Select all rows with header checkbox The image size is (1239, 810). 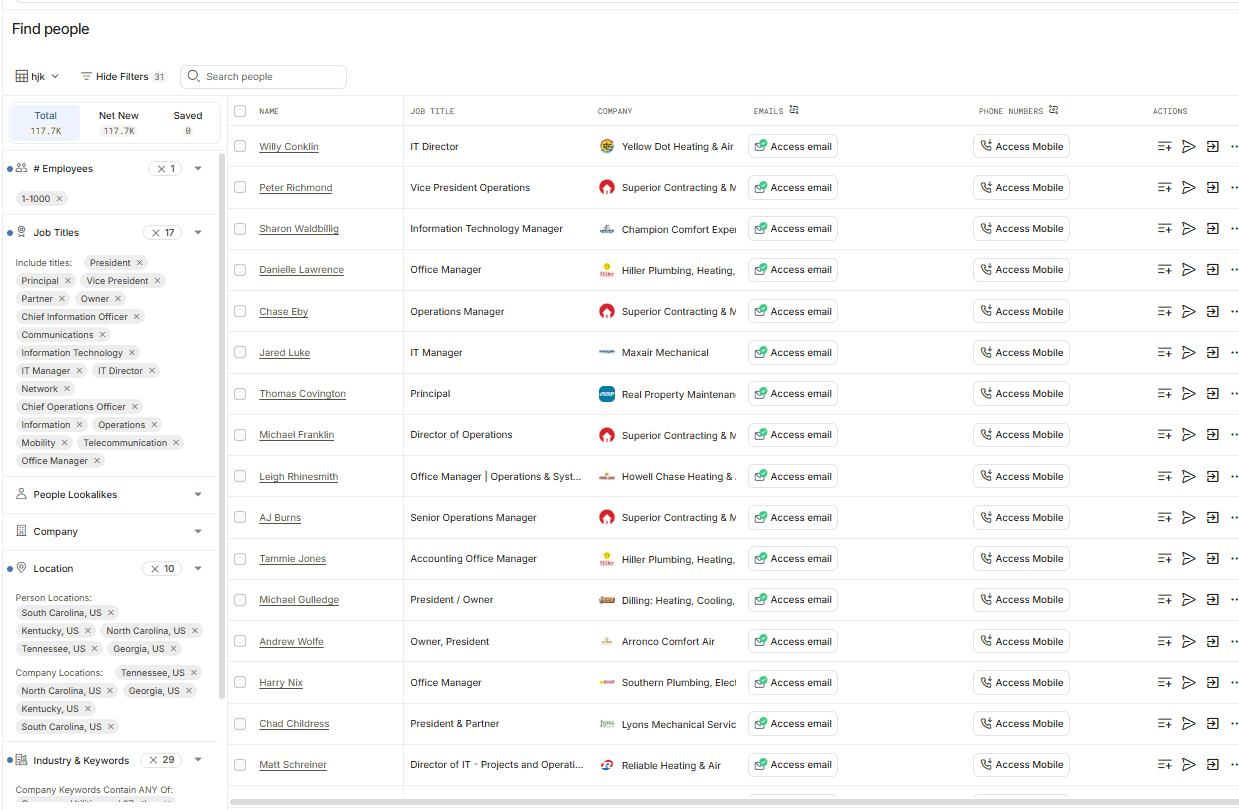click(x=240, y=111)
